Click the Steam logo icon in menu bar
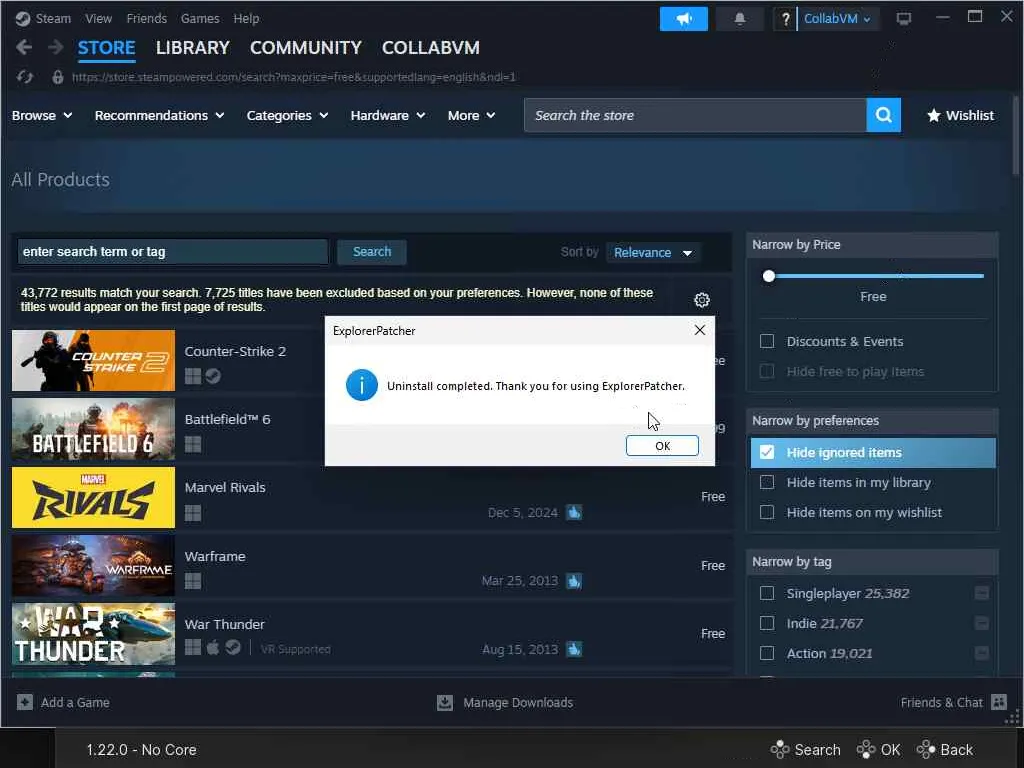The height and width of the screenshot is (768, 1024). pos(23,18)
